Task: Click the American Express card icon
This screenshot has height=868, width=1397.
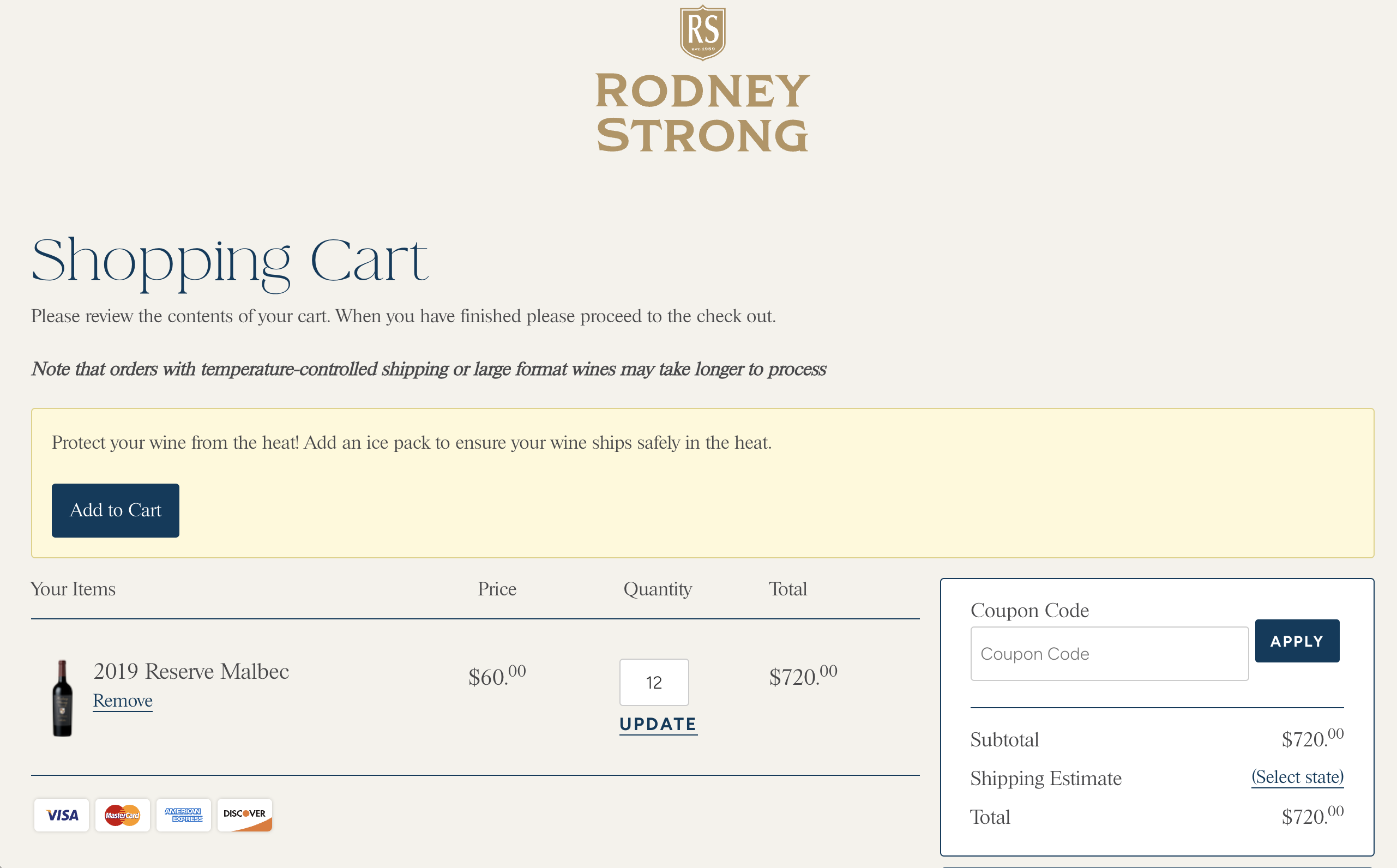Action: point(184,815)
